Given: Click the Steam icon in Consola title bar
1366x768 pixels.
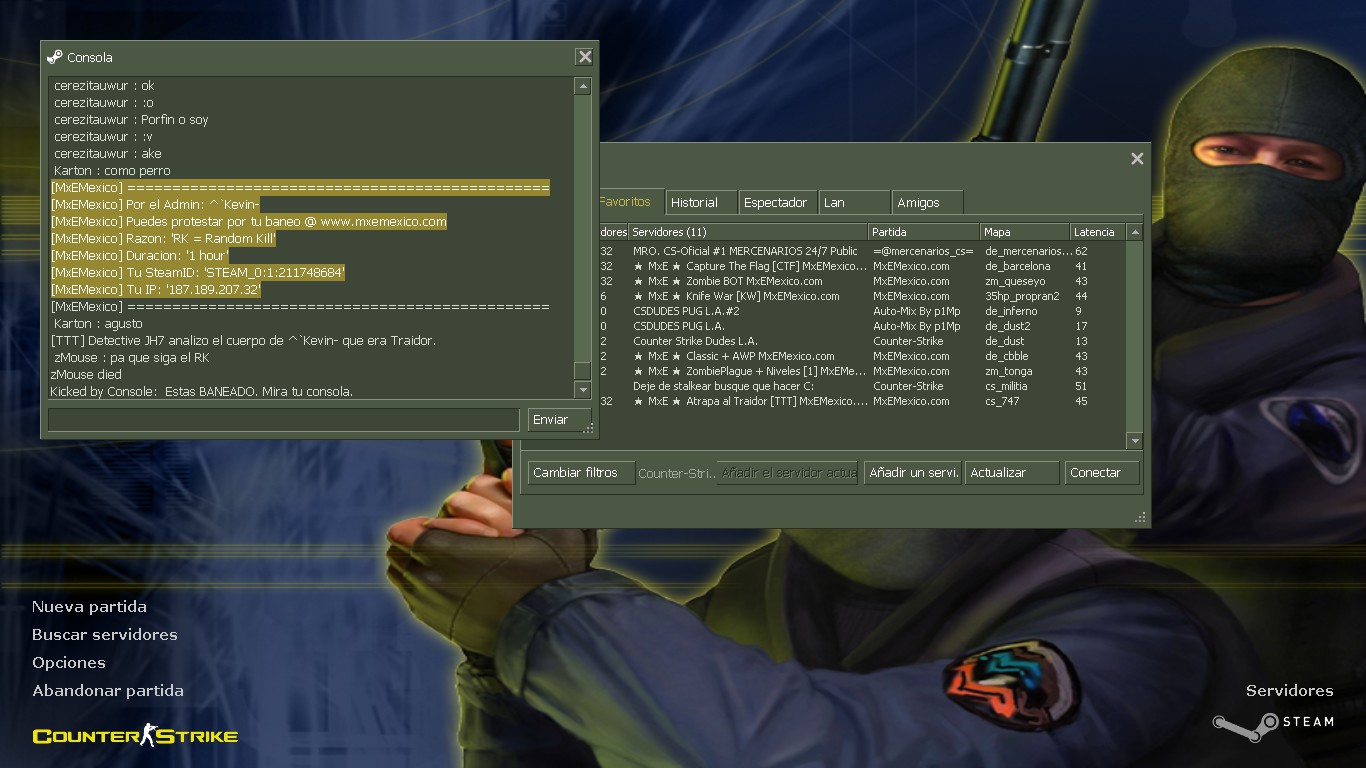Looking at the screenshot, I should pyautogui.click(x=54, y=57).
